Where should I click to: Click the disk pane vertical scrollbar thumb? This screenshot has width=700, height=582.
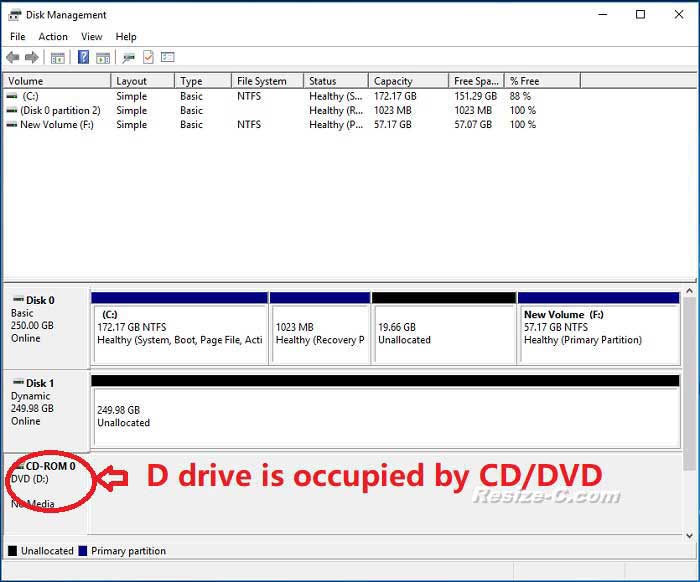(x=689, y=383)
